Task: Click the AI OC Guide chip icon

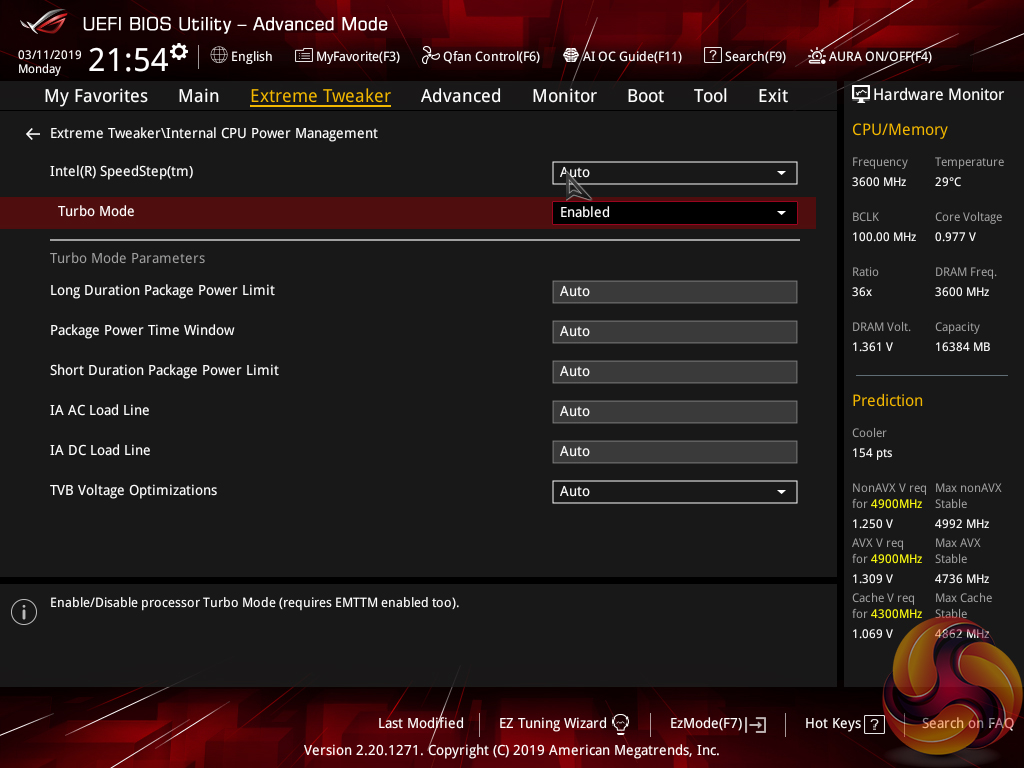Action: pos(571,56)
